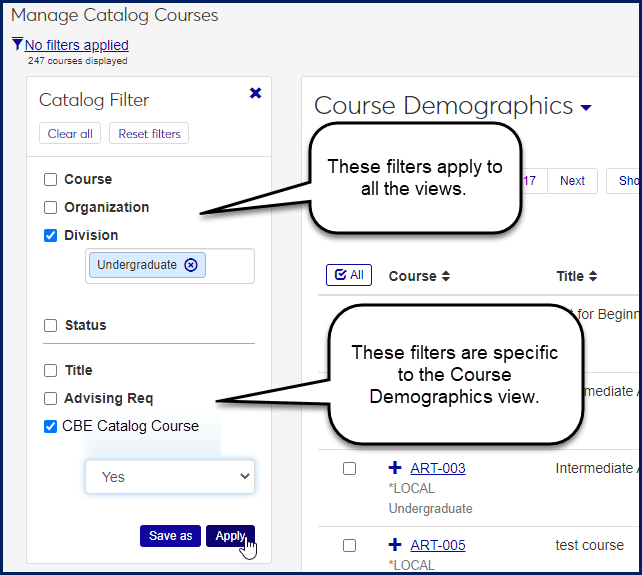Select the ART-003 row checkbox

tap(349, 468)
